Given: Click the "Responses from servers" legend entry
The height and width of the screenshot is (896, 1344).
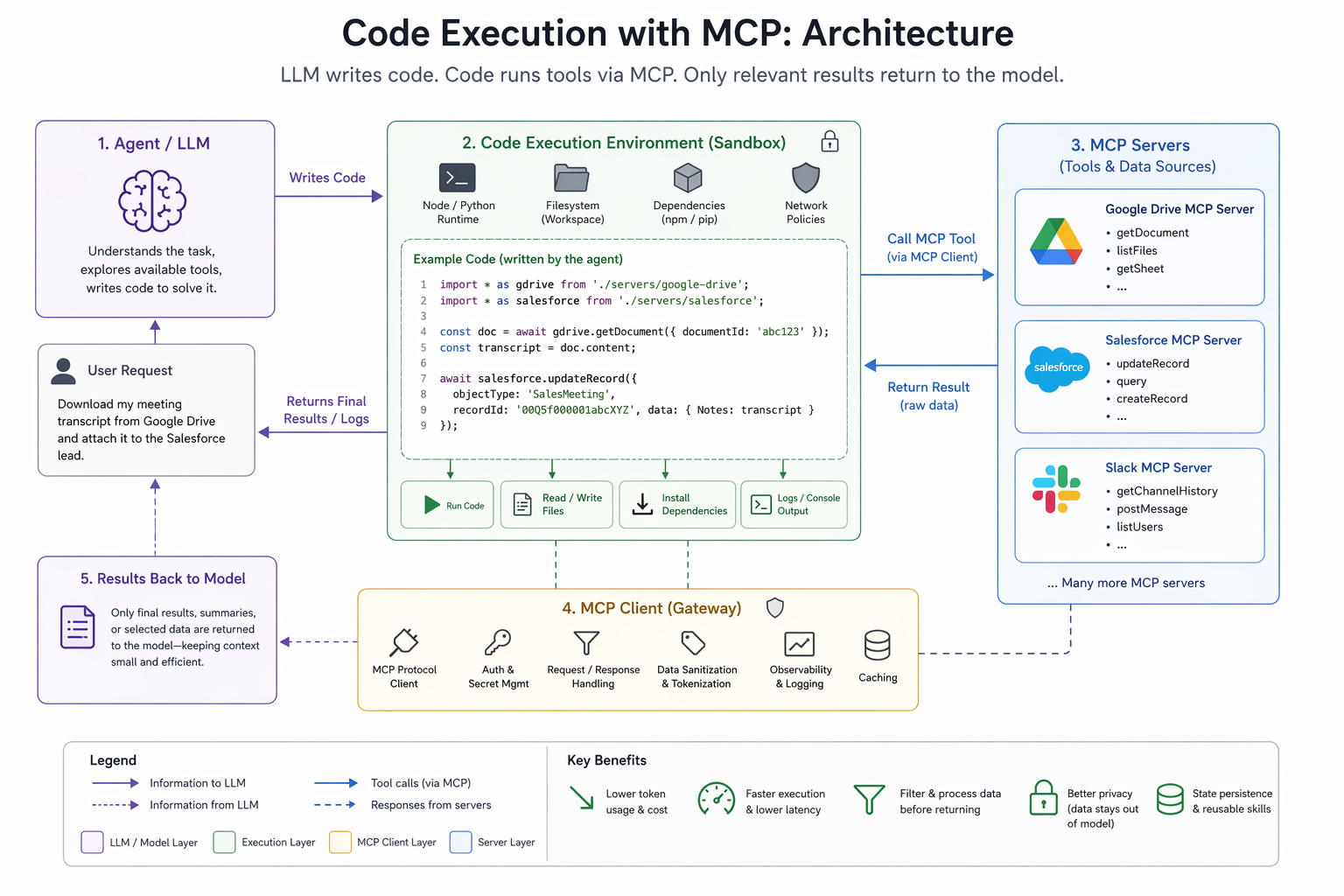Looking at the screenshot, I should tap(431, 805).
